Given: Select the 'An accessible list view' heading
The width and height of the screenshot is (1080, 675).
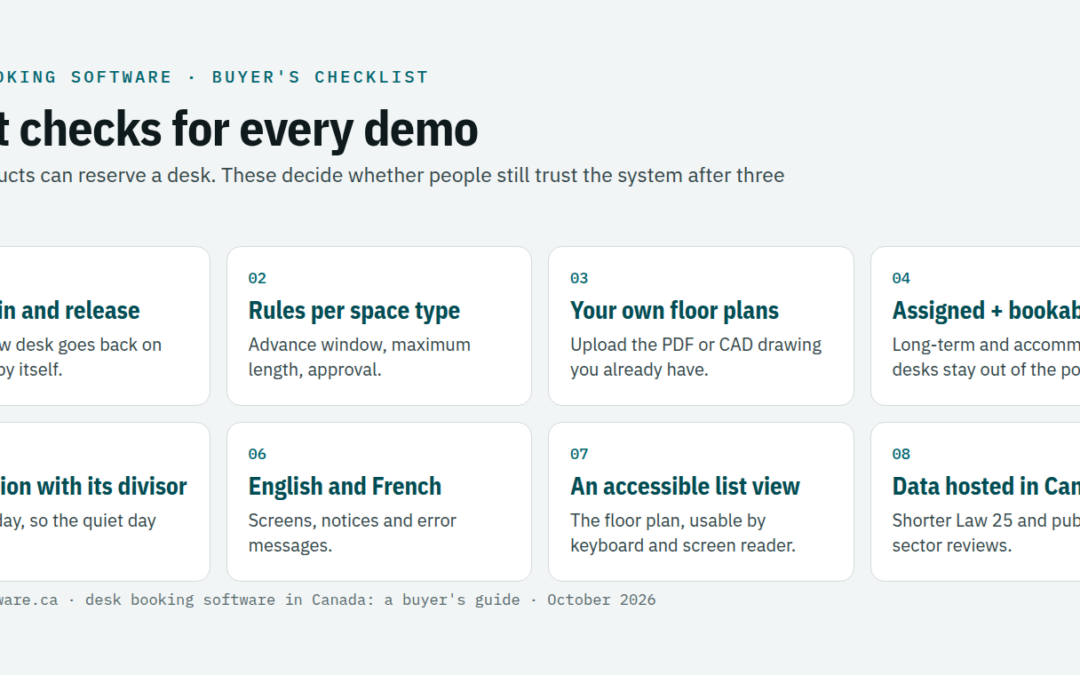Looking at the screenshot, I should [685, 486].
